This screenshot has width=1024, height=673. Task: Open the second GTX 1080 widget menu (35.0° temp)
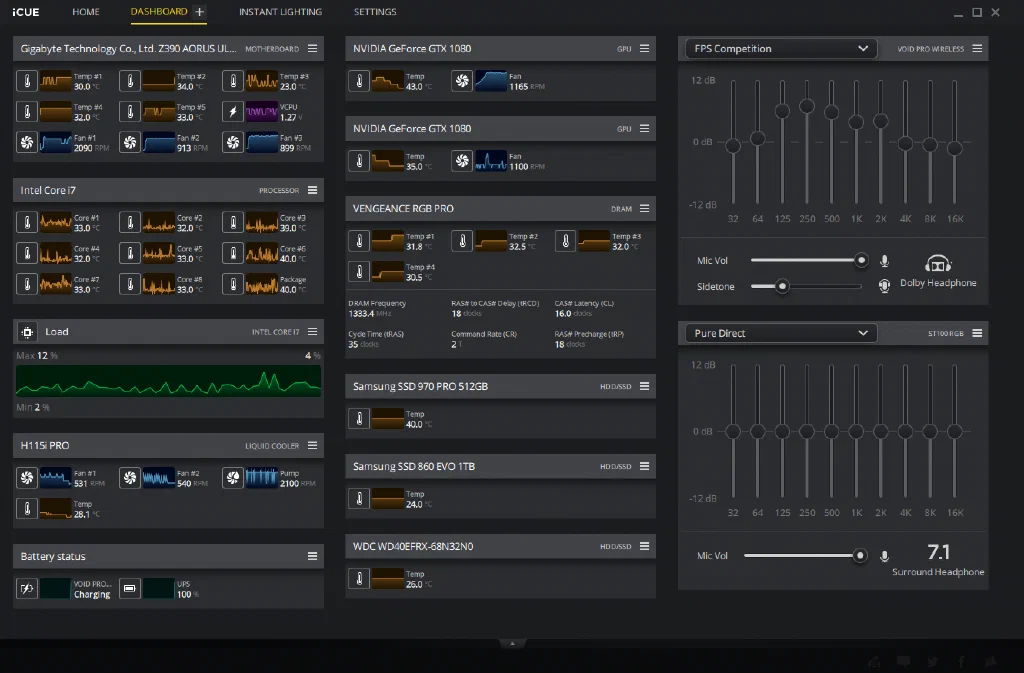tap(645, 129)
